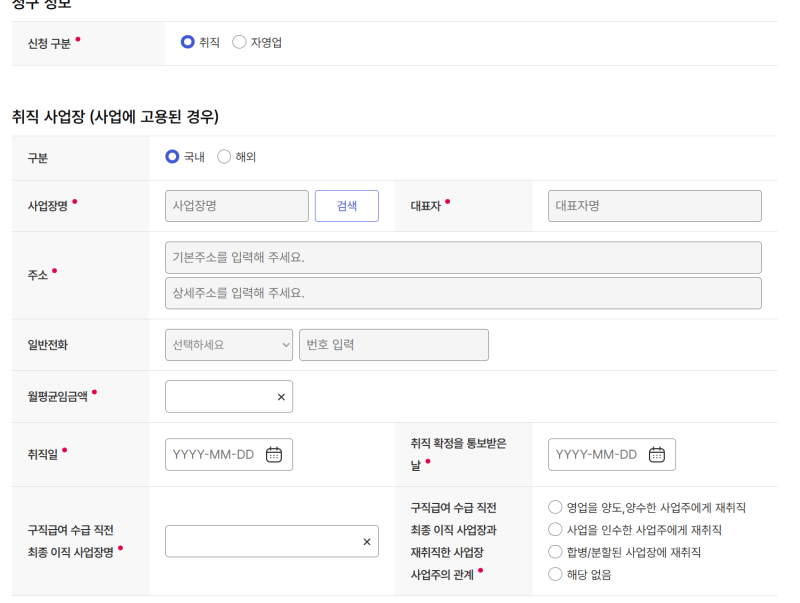
Task: Select 영업을 양도,양수한 사업주에게 재취직
Action: coord(555,507)
